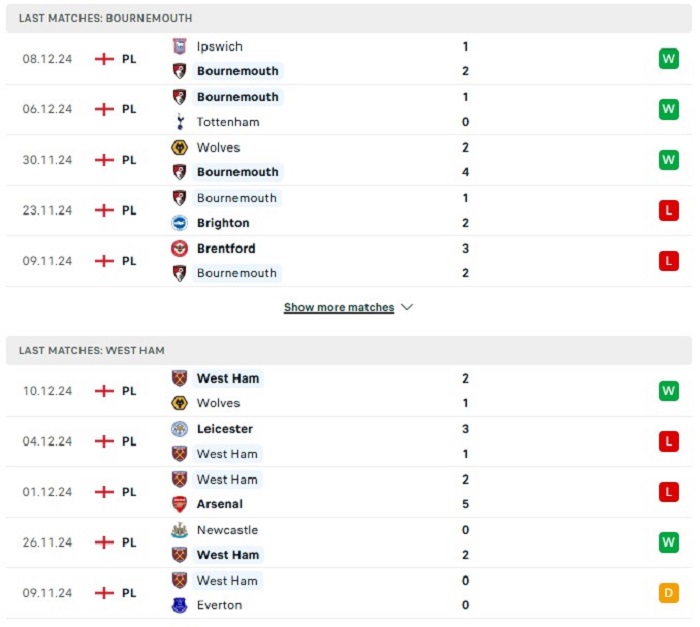Select the Last Matches: West Ham header
The height and width of the screenshot is (627, 700).
[x=349, y=351]
